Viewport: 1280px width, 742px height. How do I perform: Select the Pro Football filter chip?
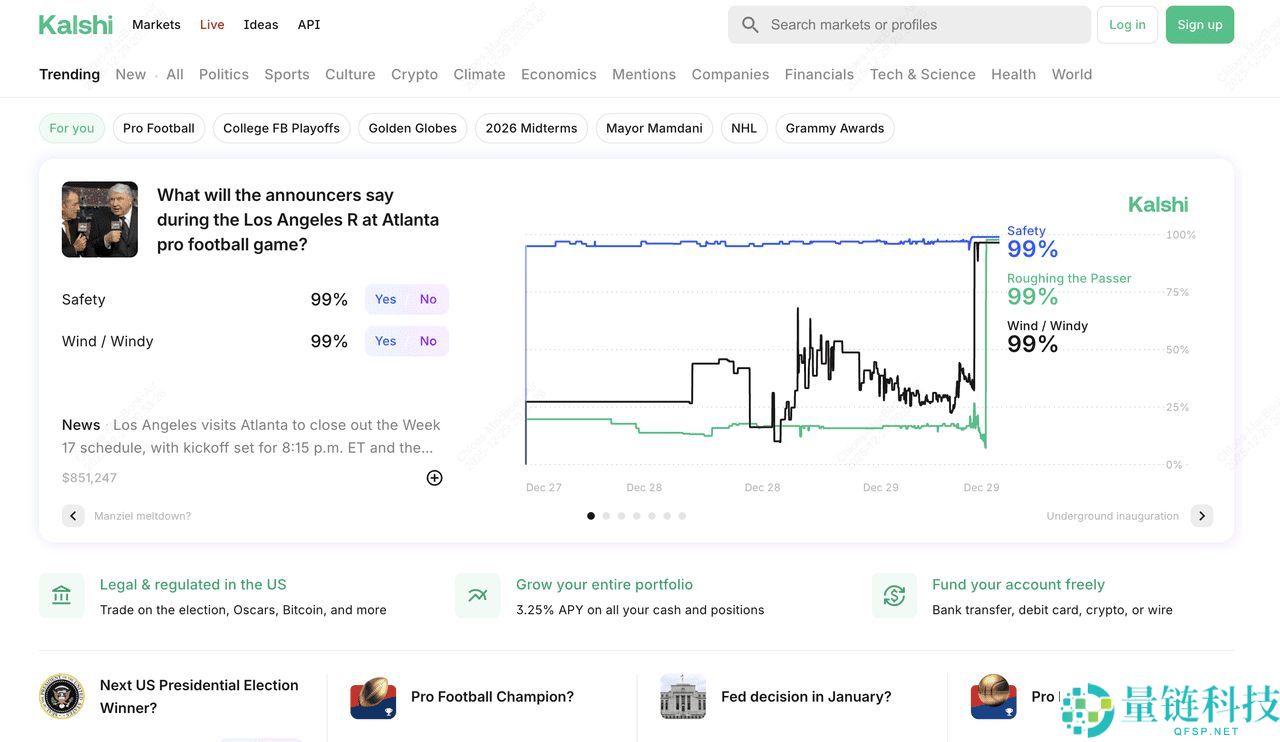click(159, 128)
